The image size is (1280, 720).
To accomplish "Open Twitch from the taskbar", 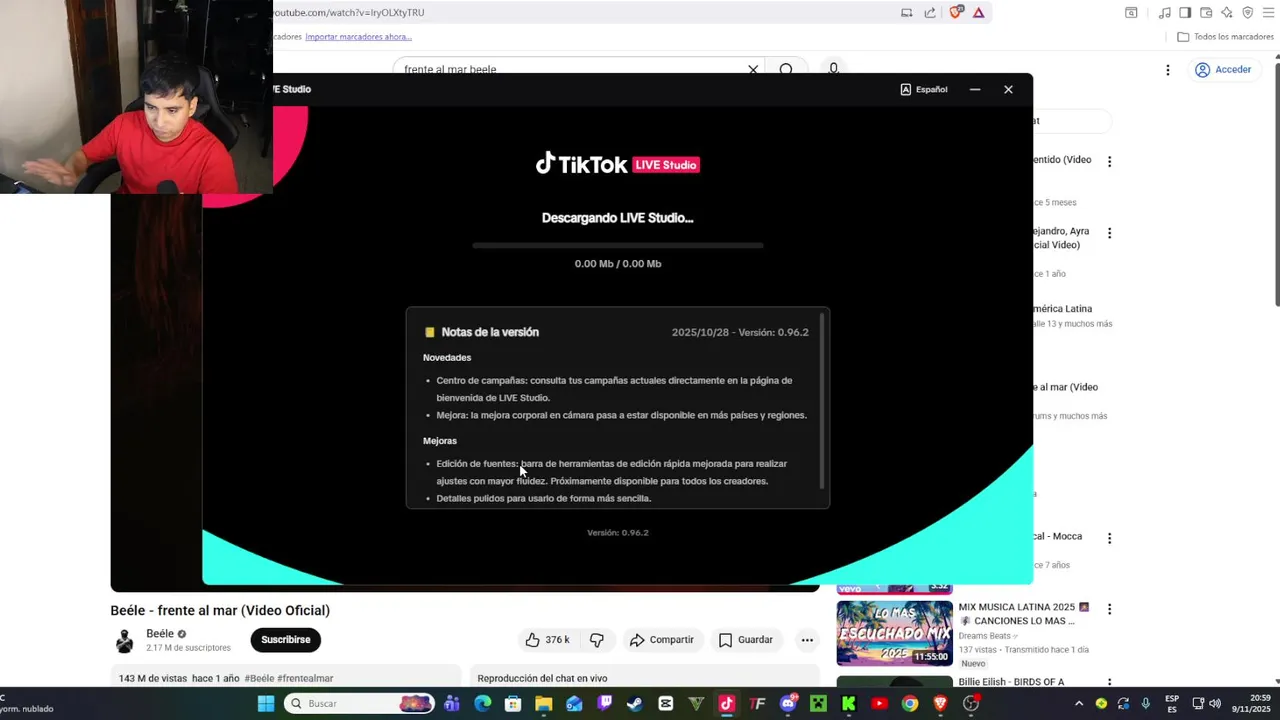I will (x=605, y=704).
